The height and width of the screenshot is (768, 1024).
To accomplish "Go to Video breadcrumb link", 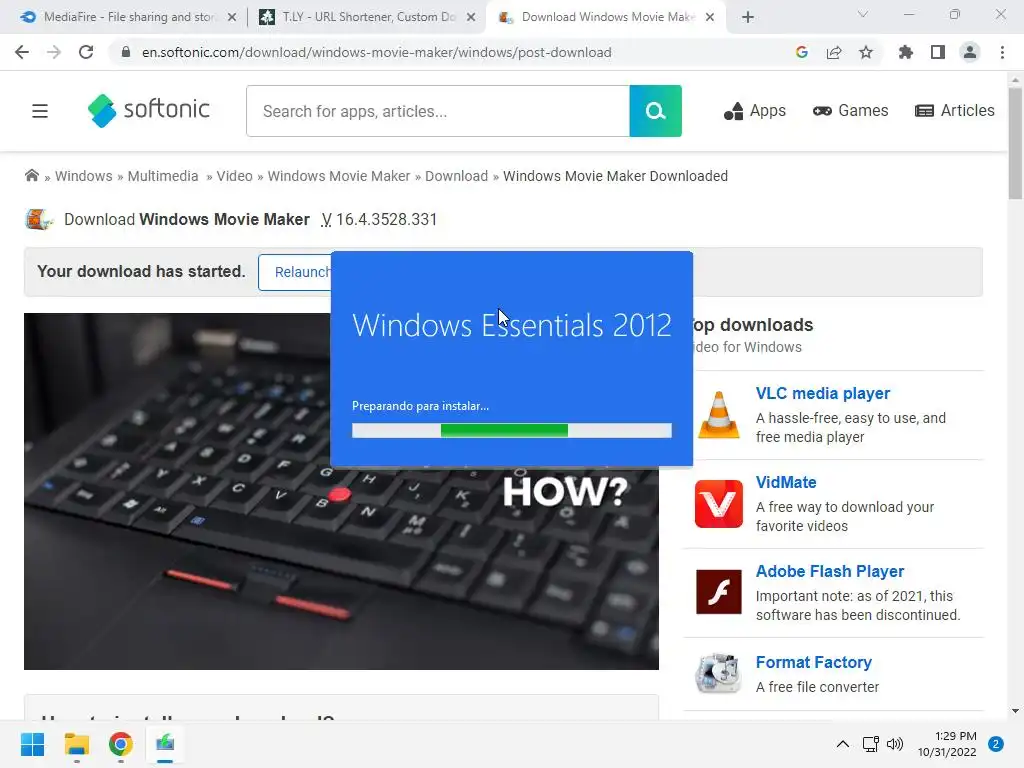I will pos(234,176).
